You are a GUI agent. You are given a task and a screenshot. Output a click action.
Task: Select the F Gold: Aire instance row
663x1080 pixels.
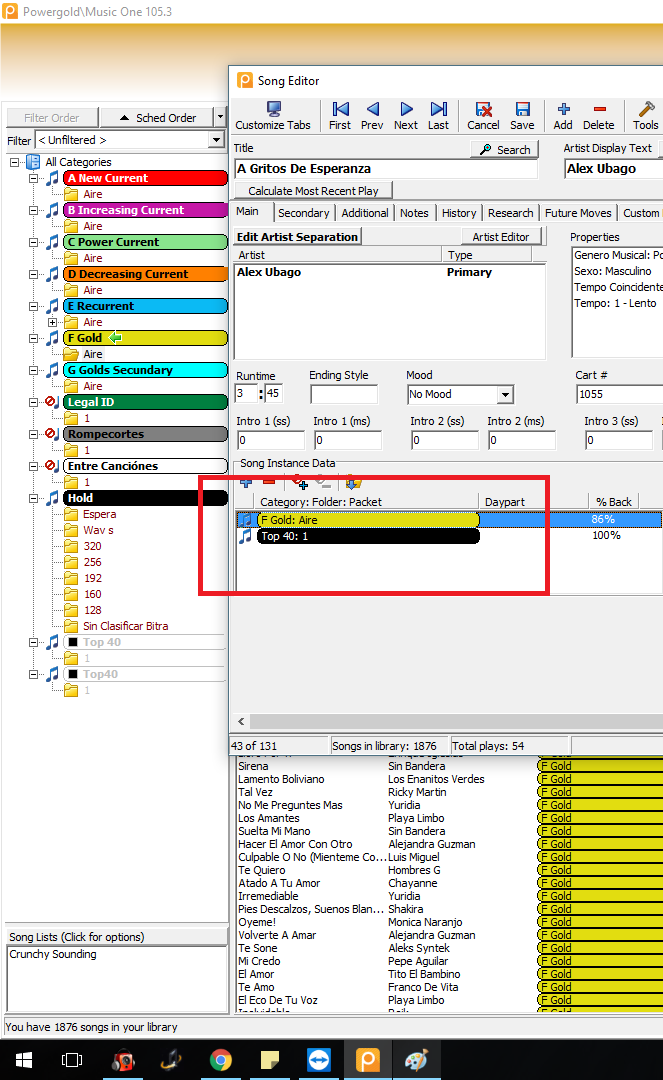449,520
